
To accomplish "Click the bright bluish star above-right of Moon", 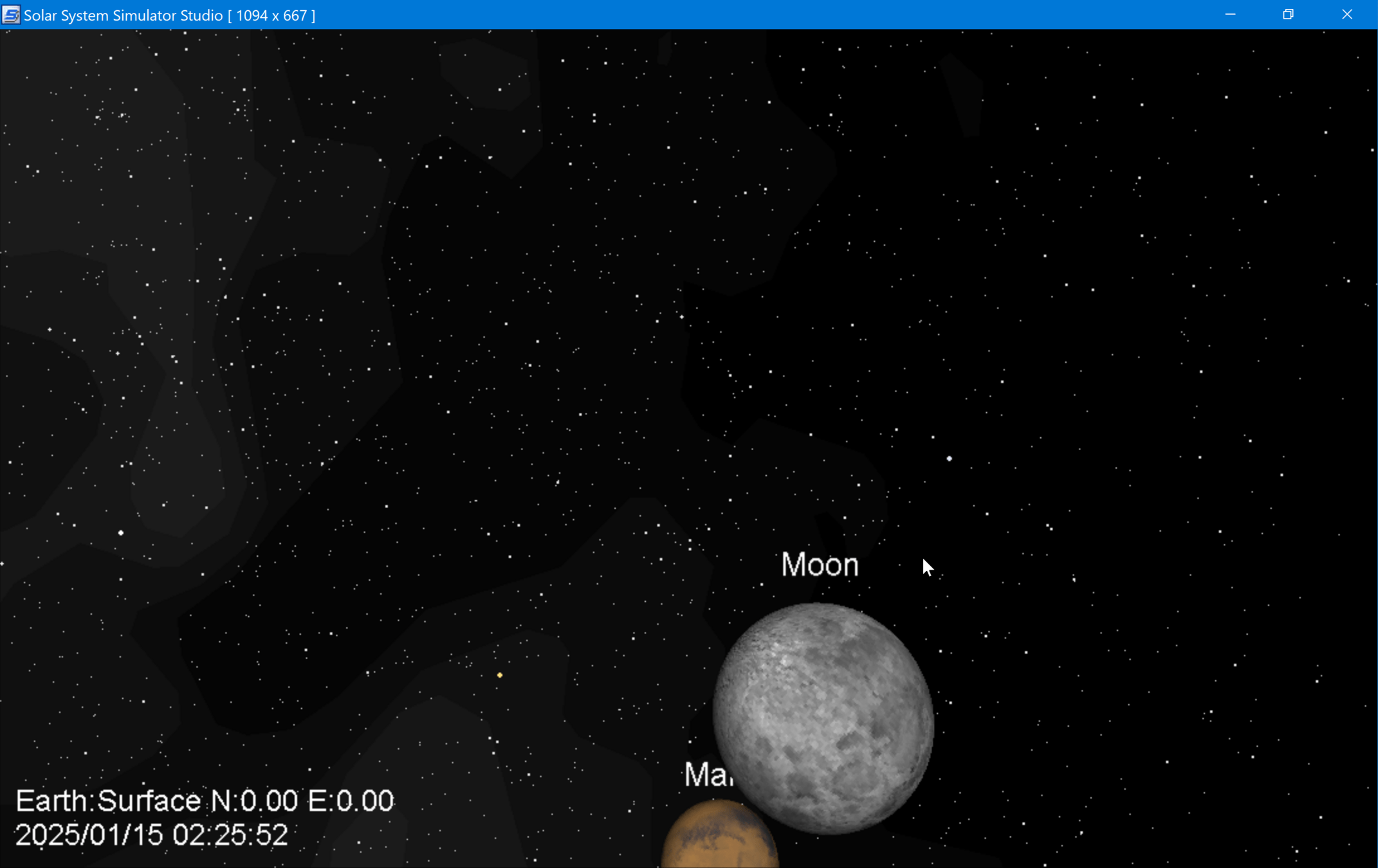I will click(949, 458).
